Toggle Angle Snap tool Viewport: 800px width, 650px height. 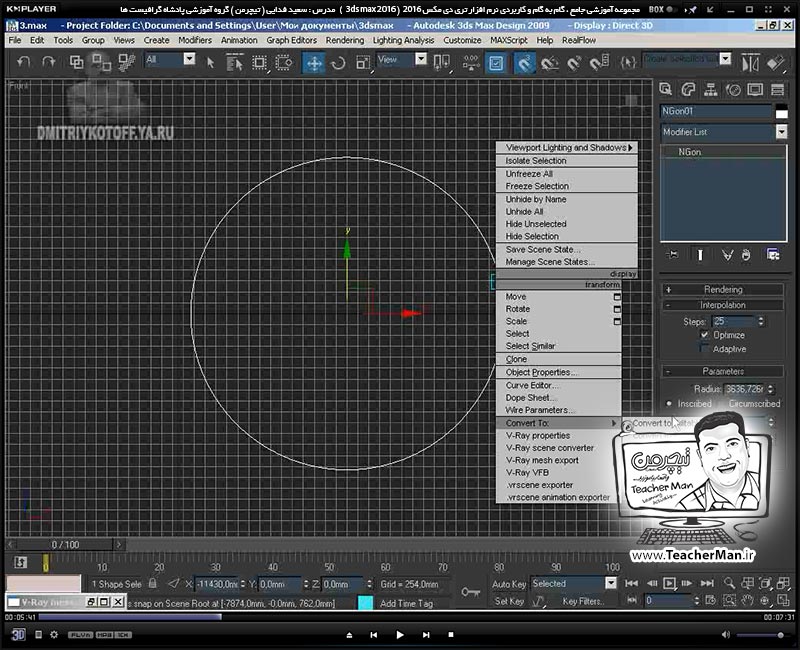tap(549, 63)
